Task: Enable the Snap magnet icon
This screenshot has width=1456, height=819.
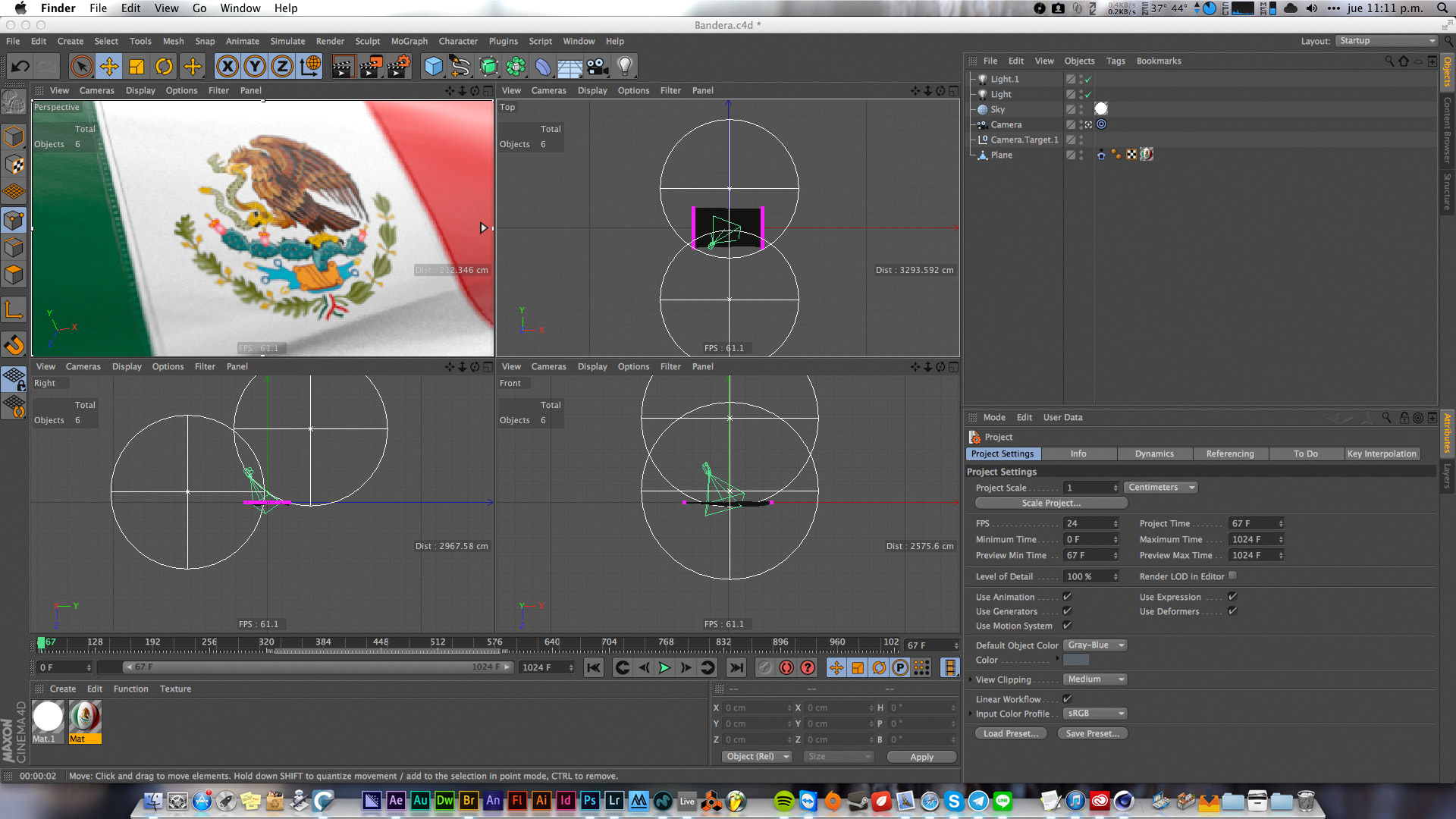Action: coord(14,345)
